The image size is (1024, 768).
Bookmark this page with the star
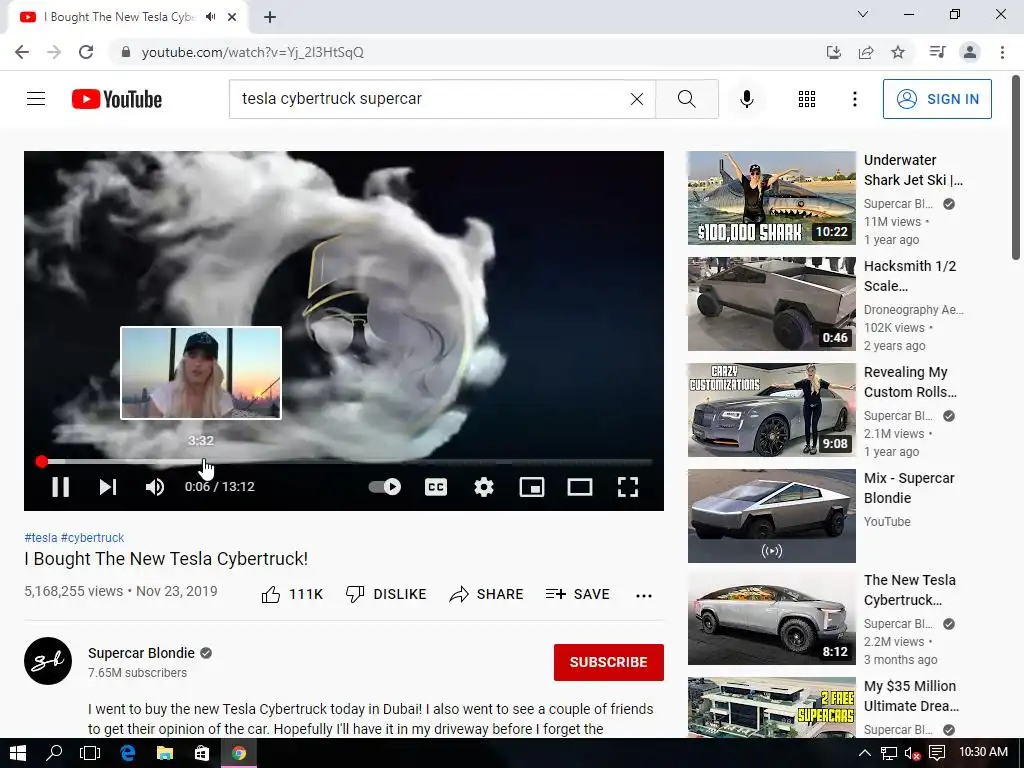pos(898,52)
